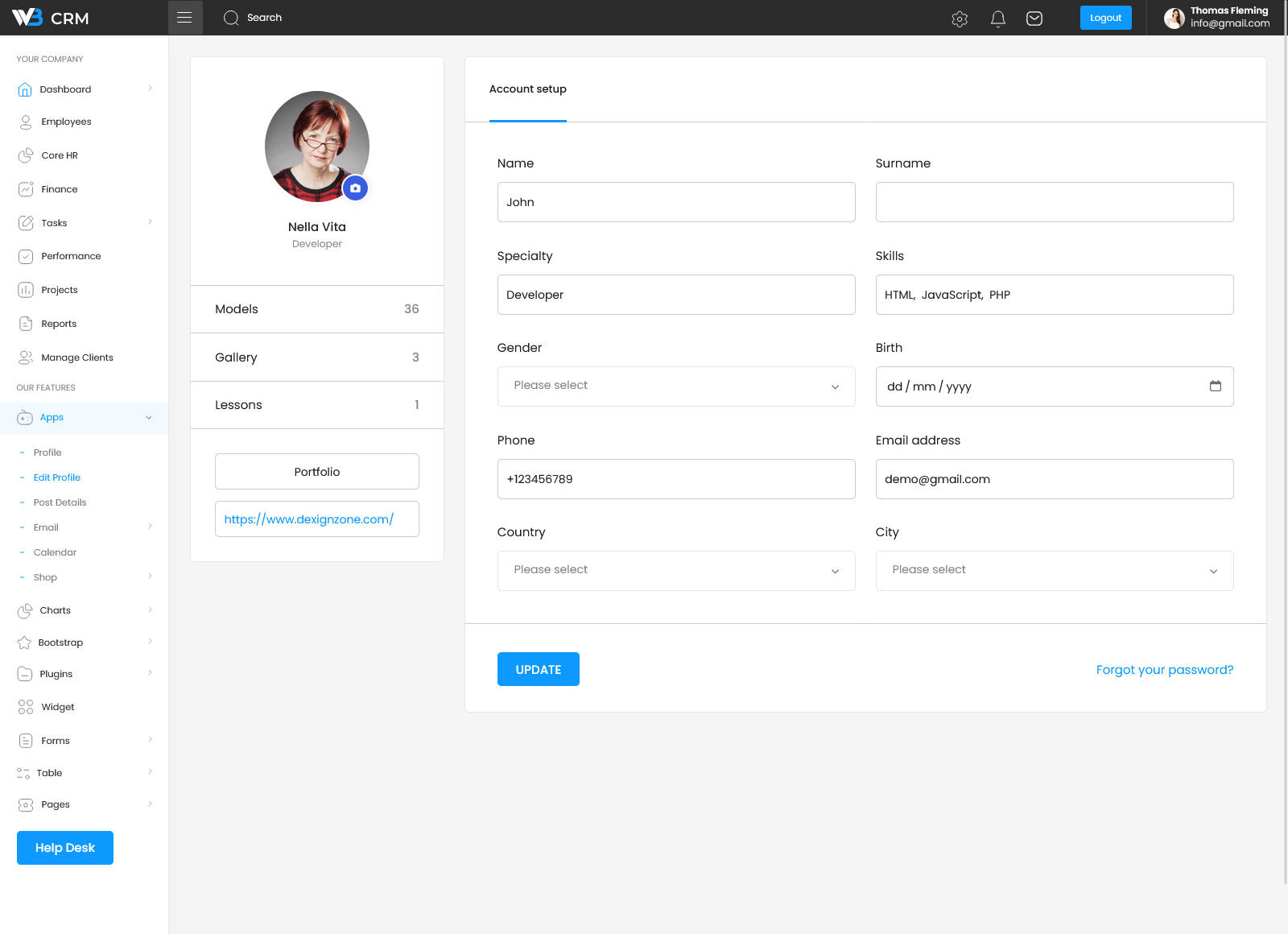
Task: Expand the Pages submenu chevron
Action: click(x=150, y=804)
